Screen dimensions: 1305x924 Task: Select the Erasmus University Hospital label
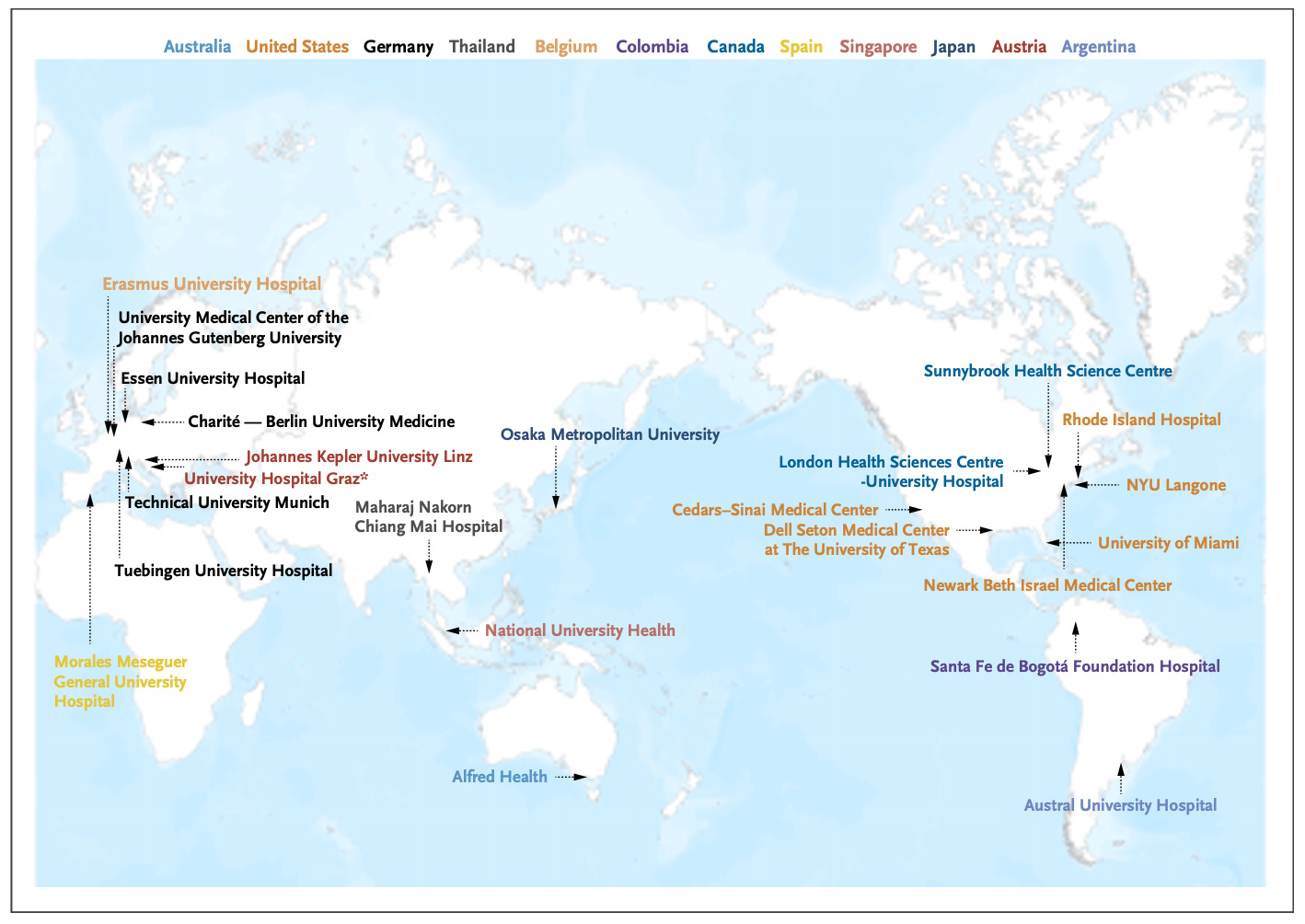(x=212, y=284)
